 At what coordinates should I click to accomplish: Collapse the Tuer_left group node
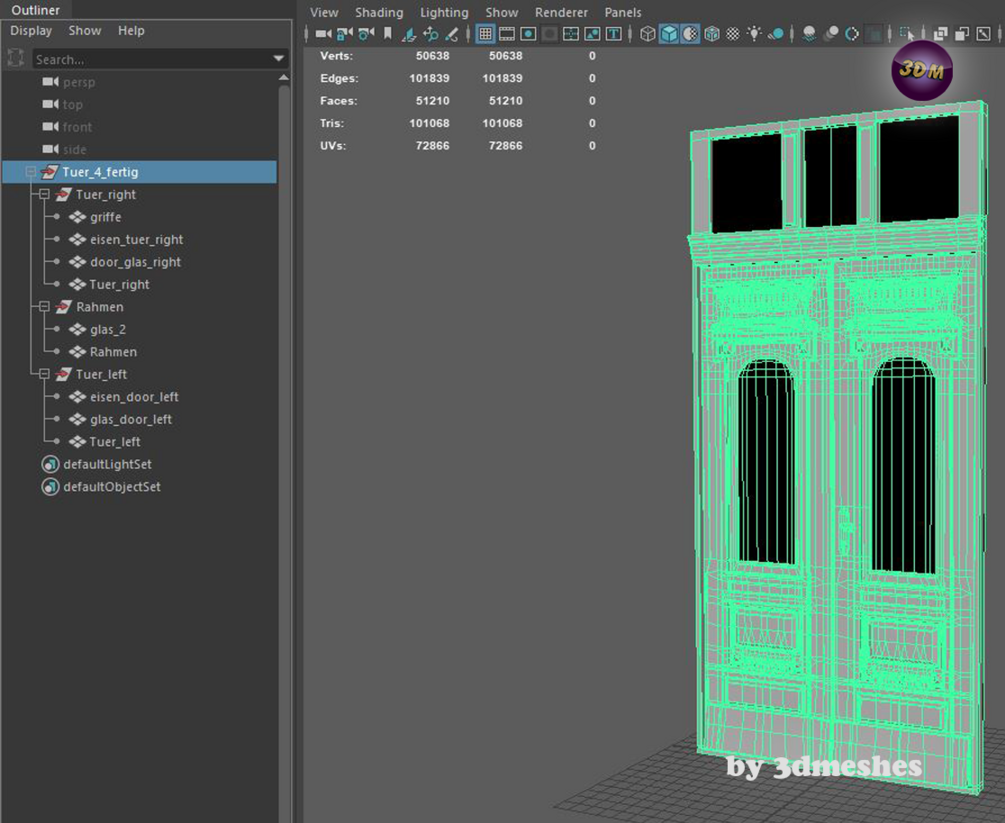tap(44, 374)
